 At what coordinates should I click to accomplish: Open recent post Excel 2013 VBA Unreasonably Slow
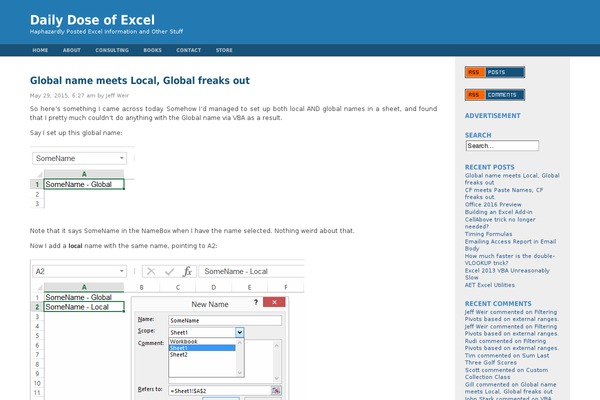[507, 274]
